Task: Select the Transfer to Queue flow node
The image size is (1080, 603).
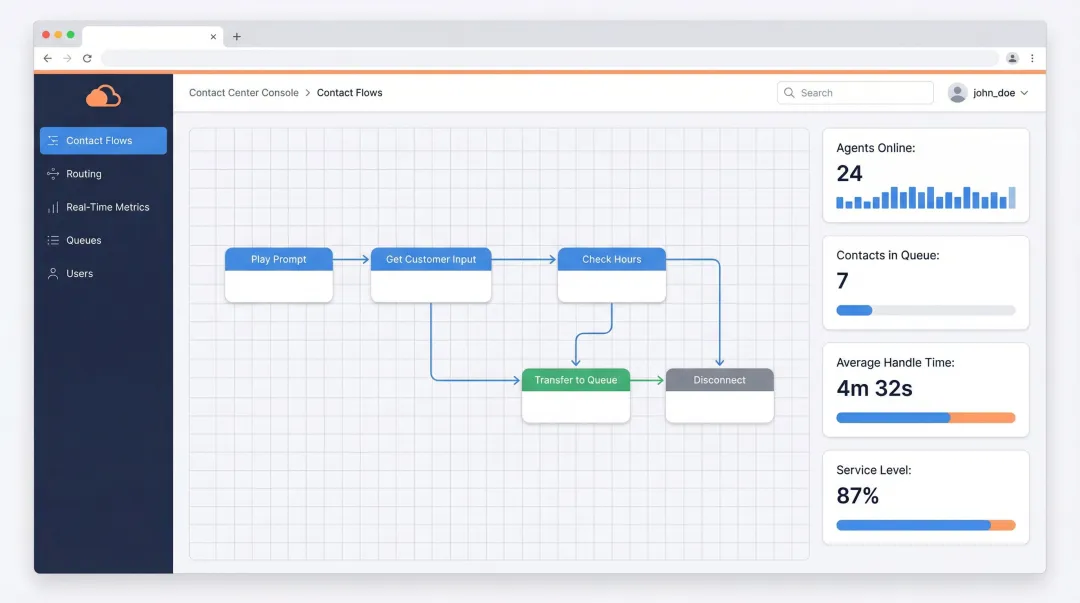Action: coord(575,380)
